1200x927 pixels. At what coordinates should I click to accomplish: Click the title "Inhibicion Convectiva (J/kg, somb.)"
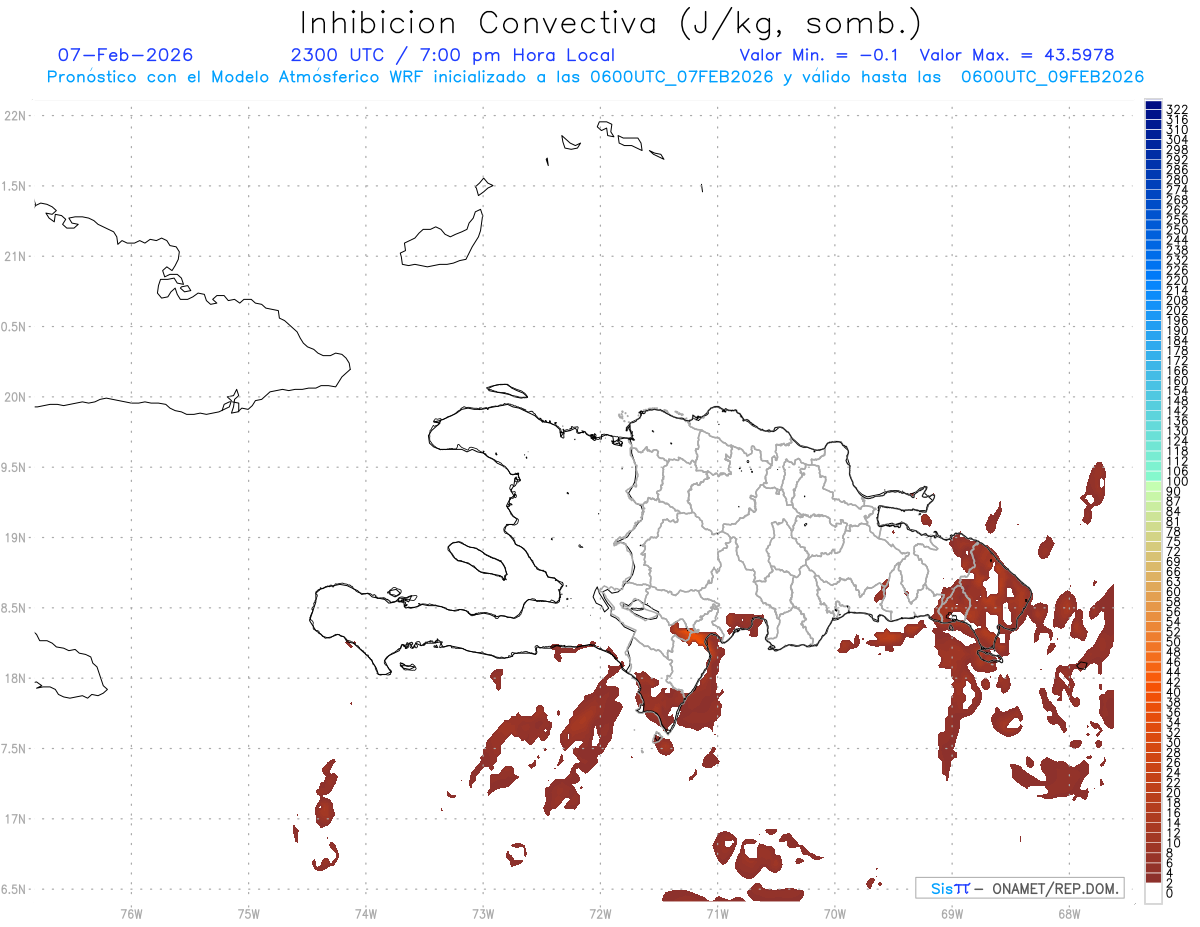point(610,24)
